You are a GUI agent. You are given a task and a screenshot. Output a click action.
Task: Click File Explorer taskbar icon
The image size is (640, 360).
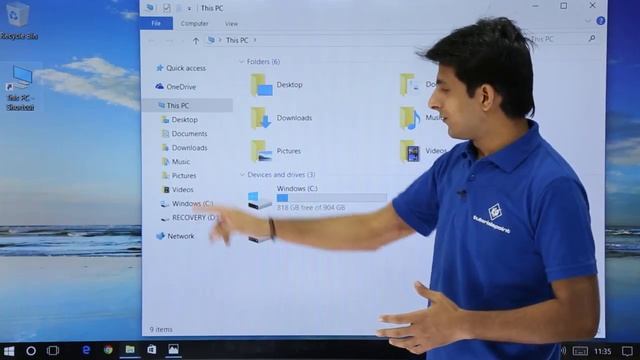pos(130,350)
